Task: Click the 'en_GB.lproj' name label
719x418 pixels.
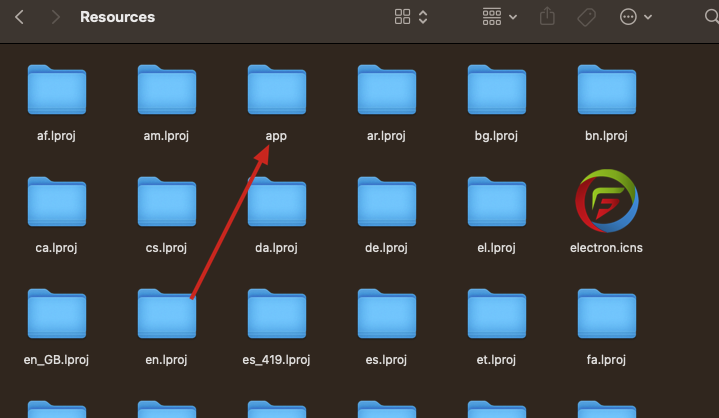Action: 56,360
